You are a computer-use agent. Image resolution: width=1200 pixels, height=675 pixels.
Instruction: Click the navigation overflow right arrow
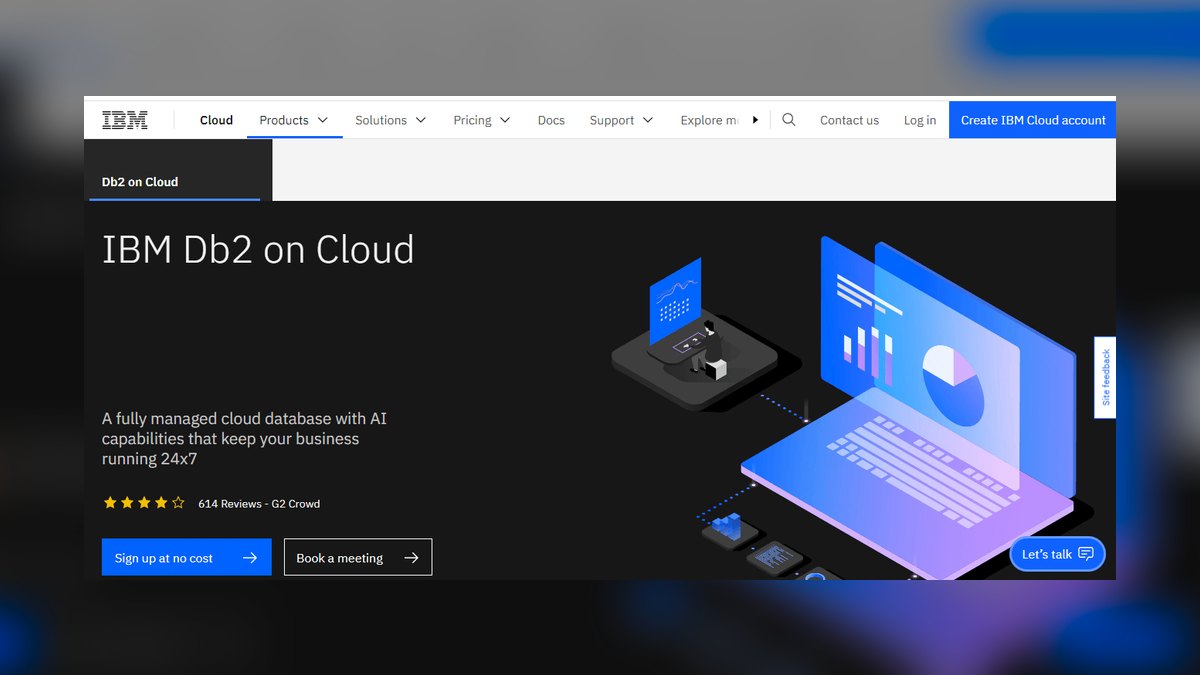coord(755,120)
